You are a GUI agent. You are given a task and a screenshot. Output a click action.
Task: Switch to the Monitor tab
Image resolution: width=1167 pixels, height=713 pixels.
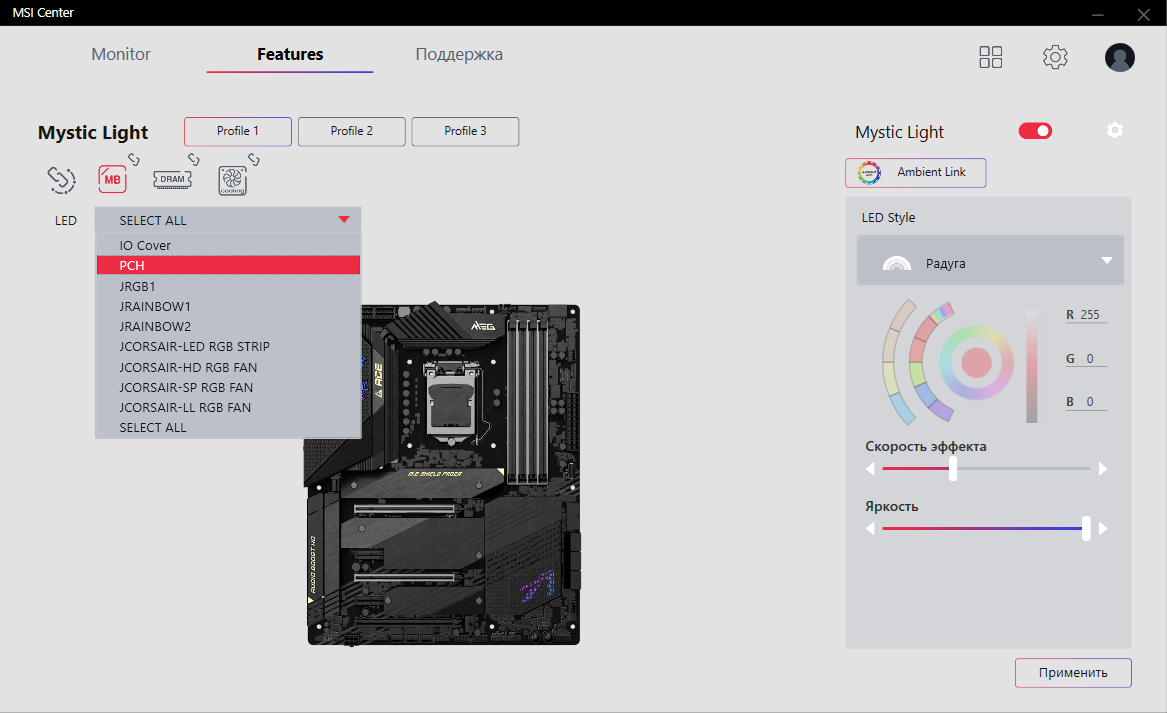tap(121, 54)
